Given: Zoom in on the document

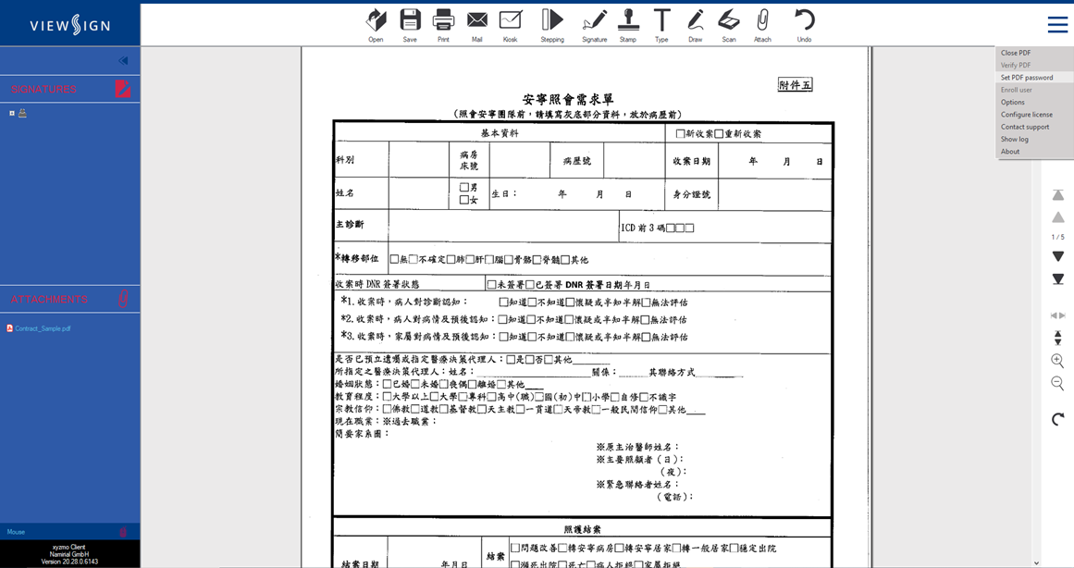Looking at the screenshot, I should click(1058, 360).
